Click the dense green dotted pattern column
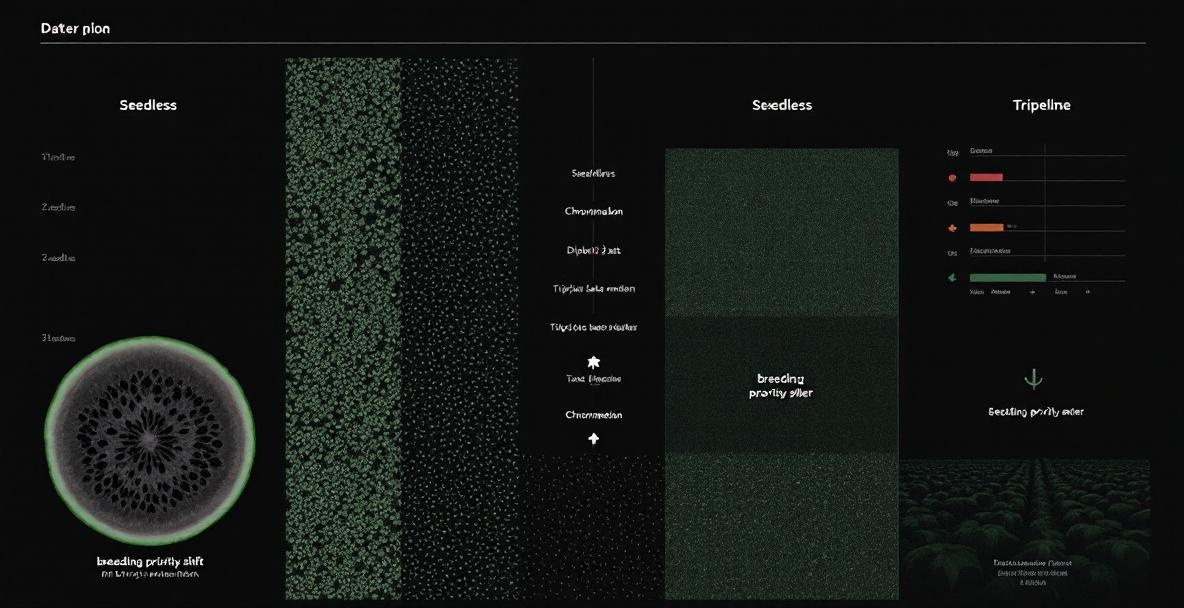Image resolution: width=1184 pixels, height=608 pixels. 343,328
